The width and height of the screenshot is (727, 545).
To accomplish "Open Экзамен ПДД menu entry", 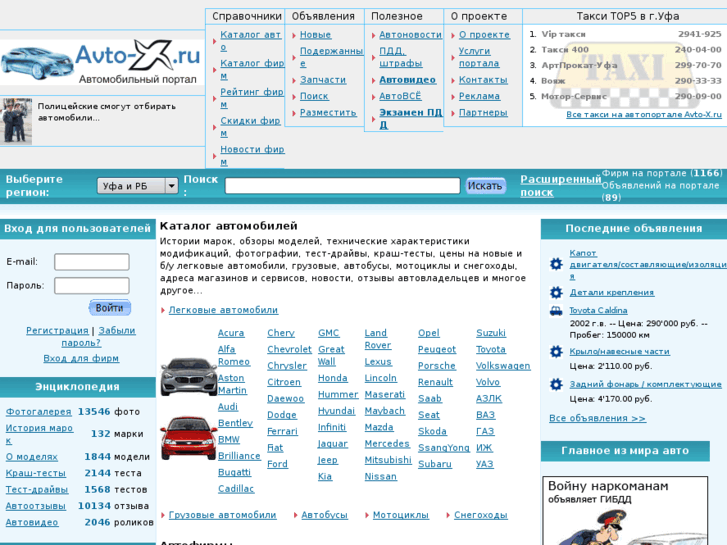I will (410, 118).
